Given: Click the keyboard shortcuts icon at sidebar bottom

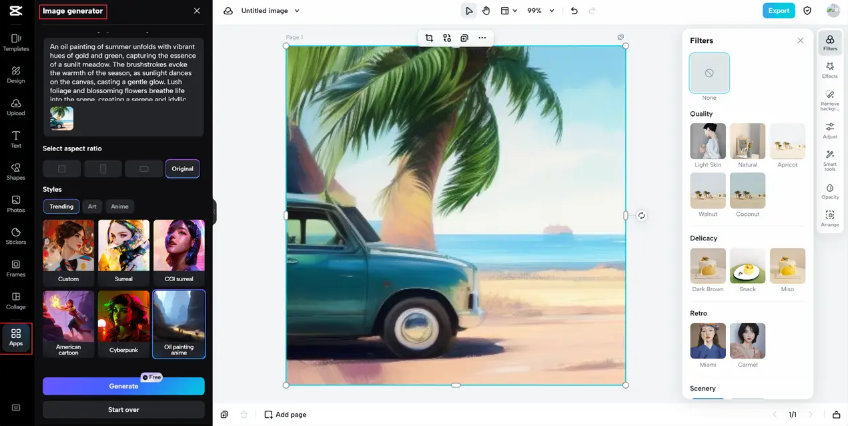Looking at the screenshot, I should pyautogui.click(x=16, y=408).
